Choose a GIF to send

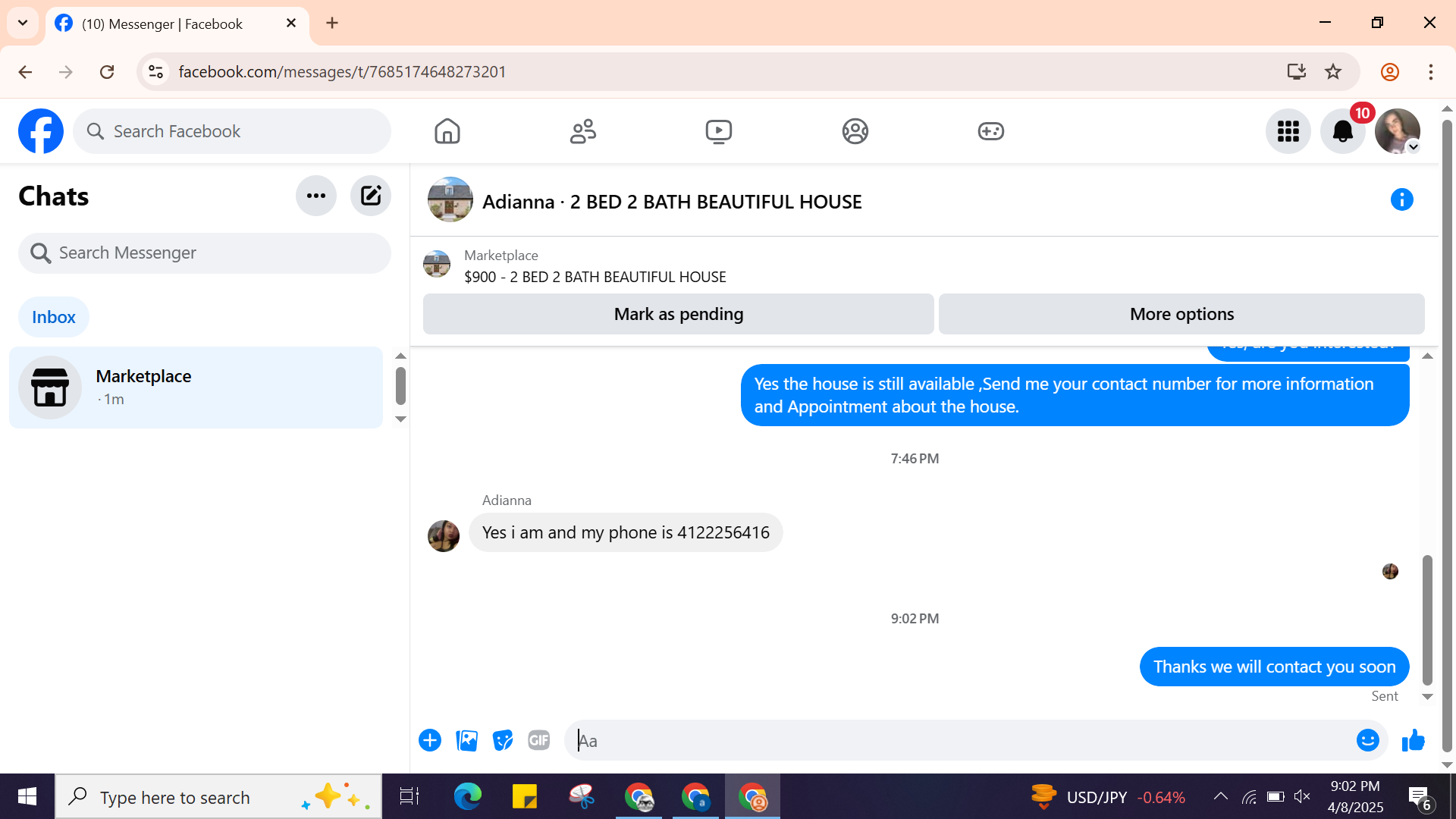point(538,740)
